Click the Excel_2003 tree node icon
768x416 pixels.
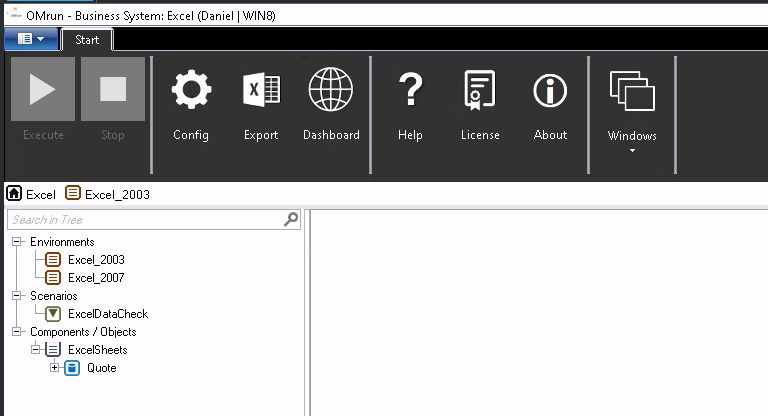53,260
